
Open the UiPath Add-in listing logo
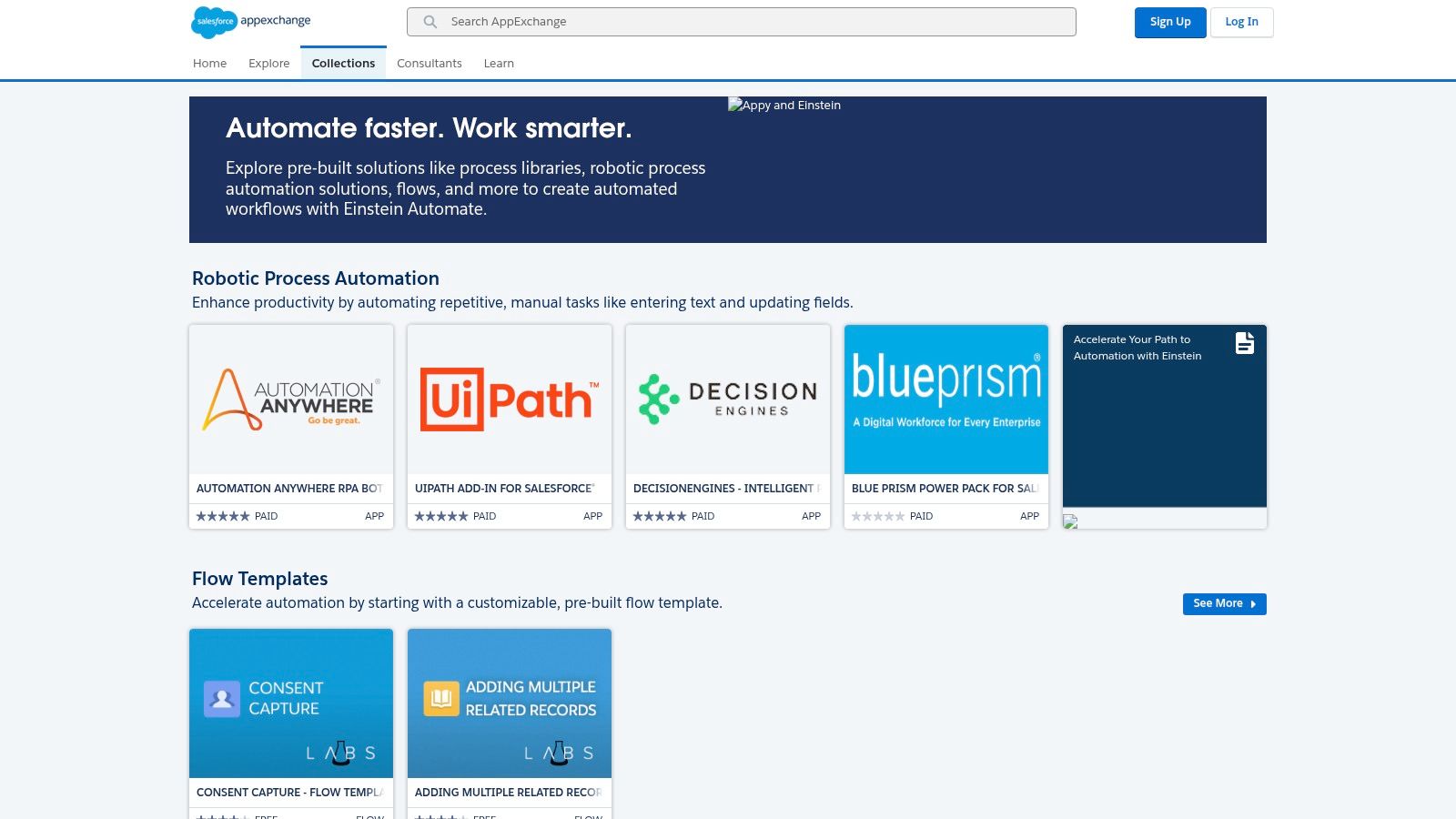(x=509, y=399)
